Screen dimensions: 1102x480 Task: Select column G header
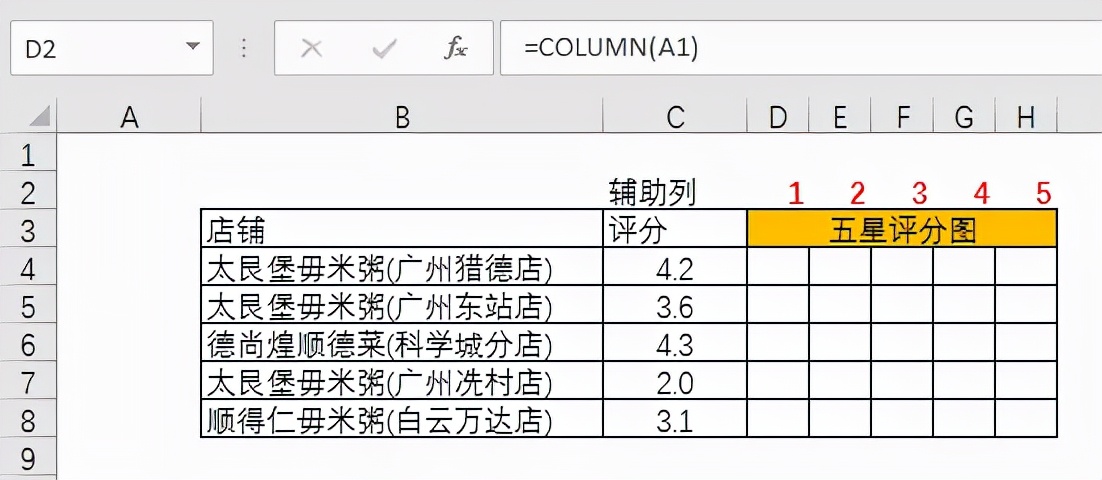964,117
